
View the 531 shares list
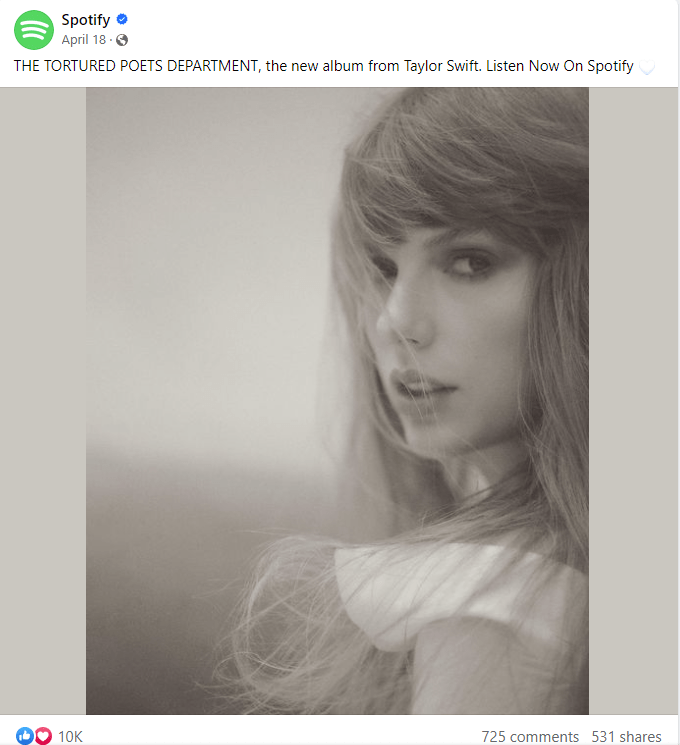click(626, 736)
